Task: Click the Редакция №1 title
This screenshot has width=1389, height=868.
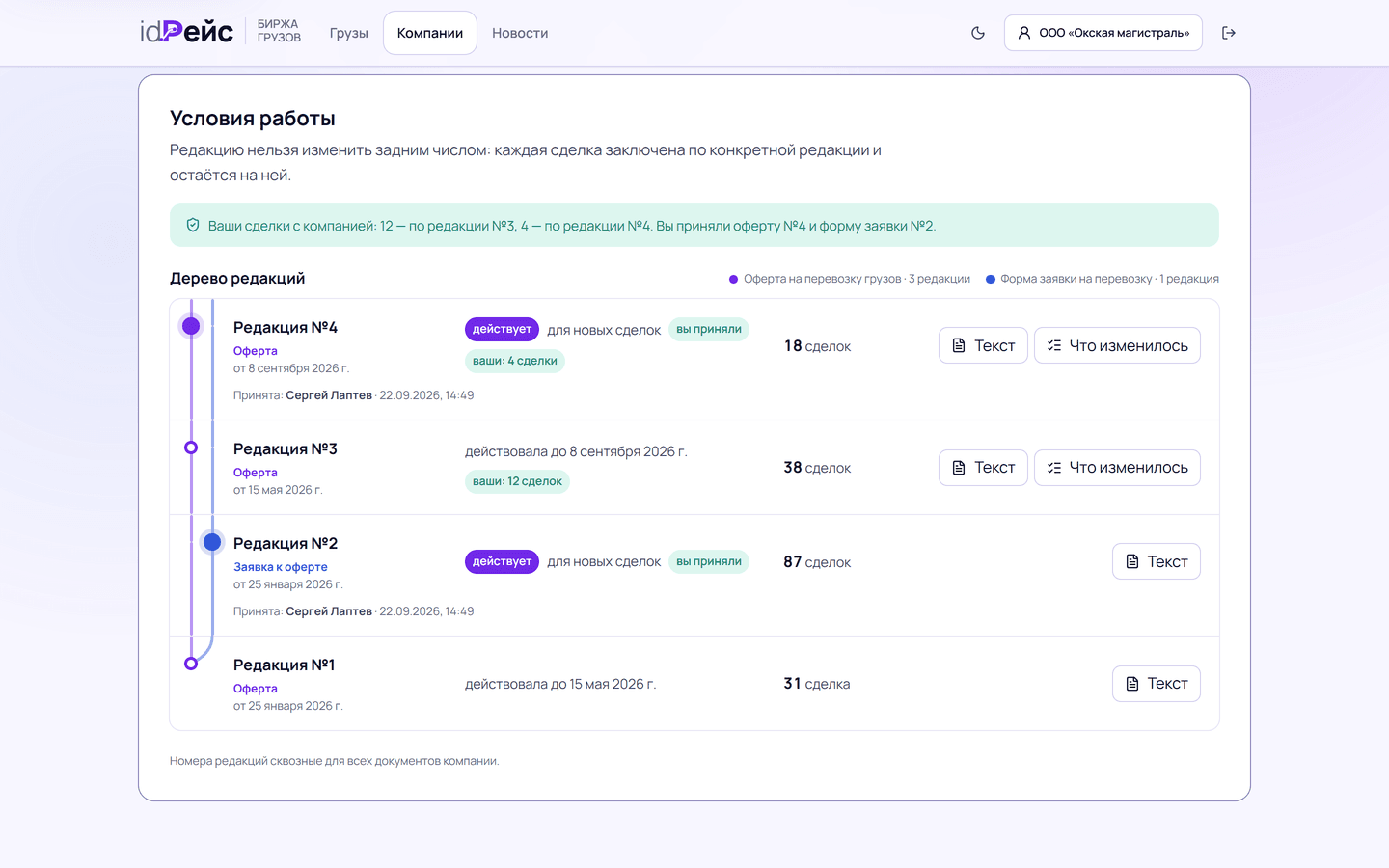Action: tap(285, 665)
